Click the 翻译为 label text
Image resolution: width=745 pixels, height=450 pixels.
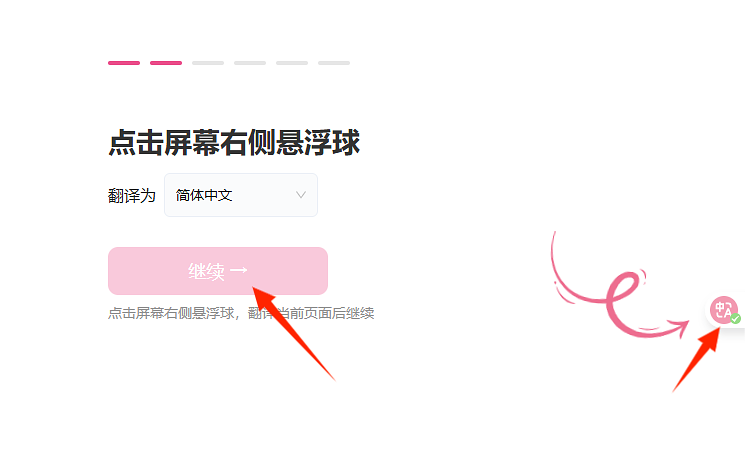132,195
